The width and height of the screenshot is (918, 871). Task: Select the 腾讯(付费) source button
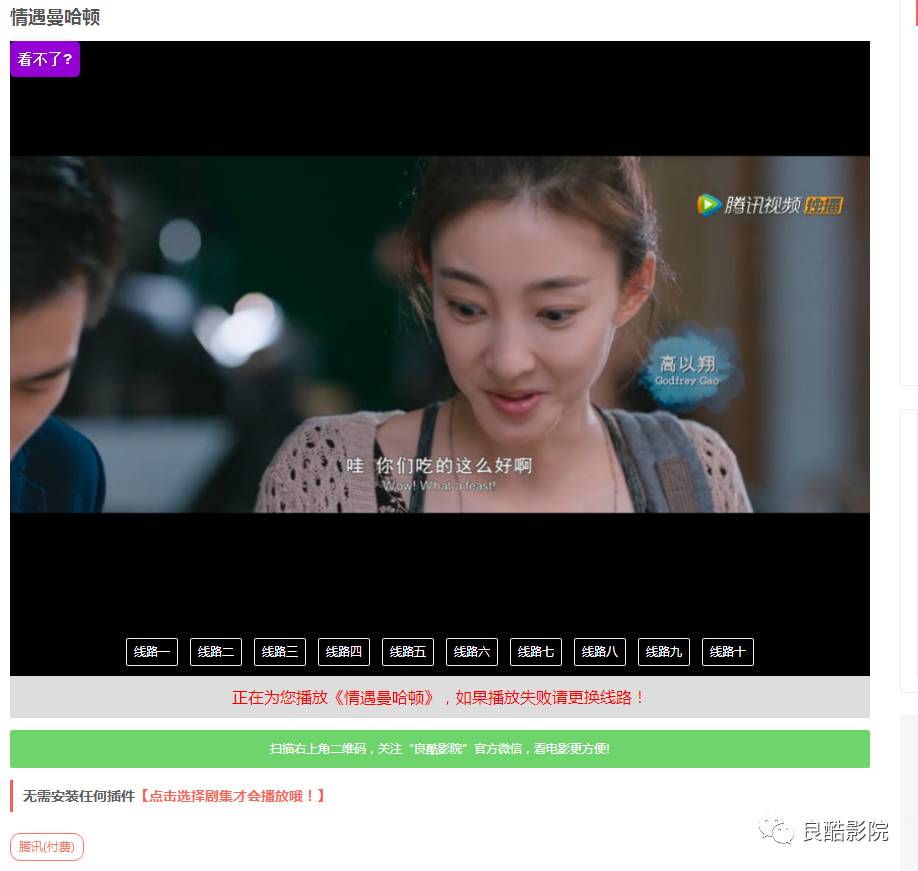coord(47,846)
